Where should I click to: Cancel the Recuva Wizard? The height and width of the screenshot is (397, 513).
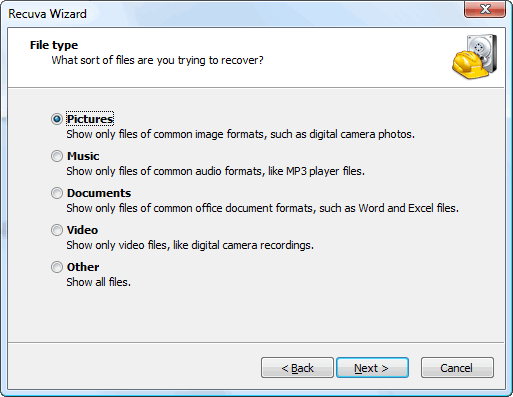click(457, 368)
